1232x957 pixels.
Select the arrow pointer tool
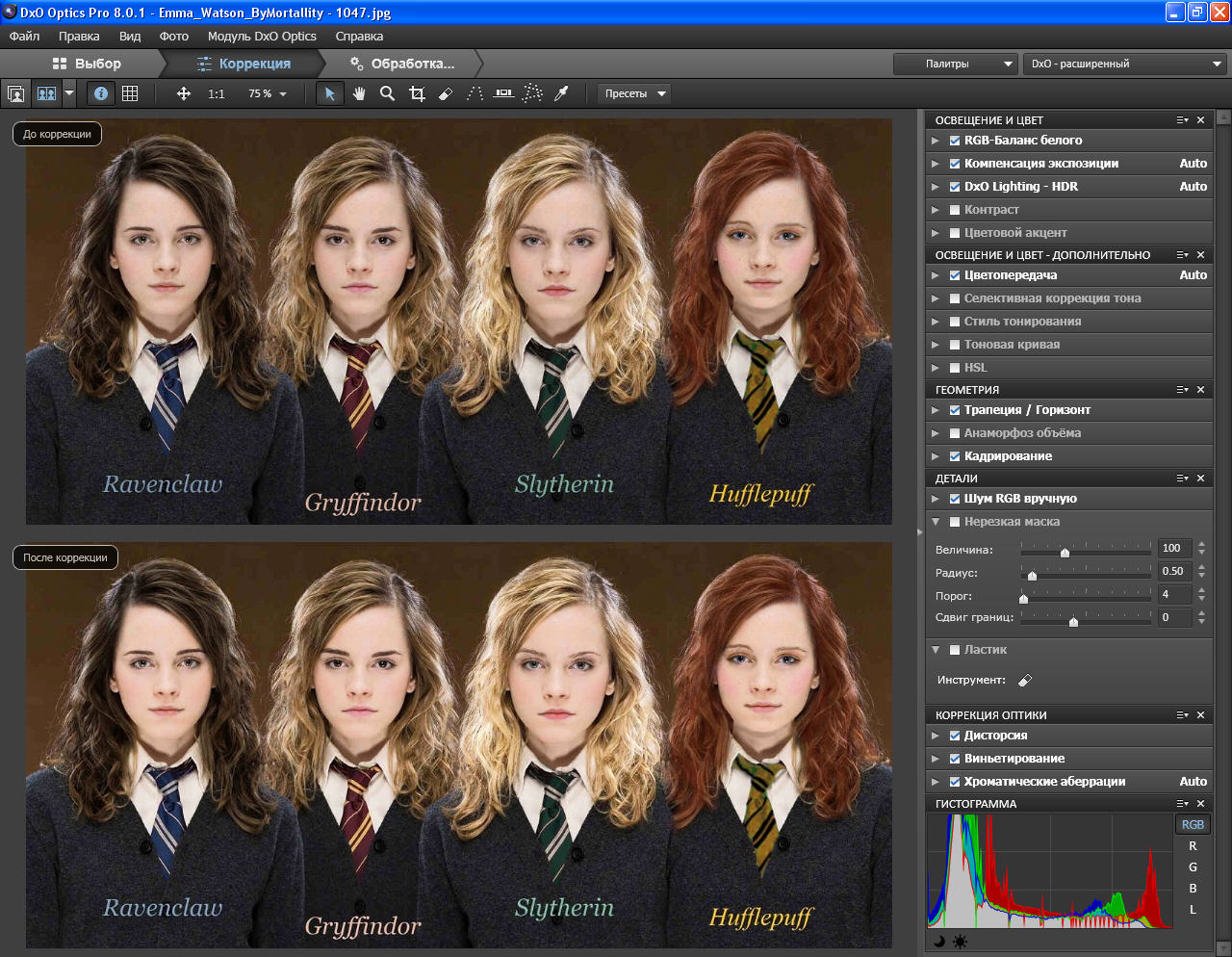(x=330, y=93)
